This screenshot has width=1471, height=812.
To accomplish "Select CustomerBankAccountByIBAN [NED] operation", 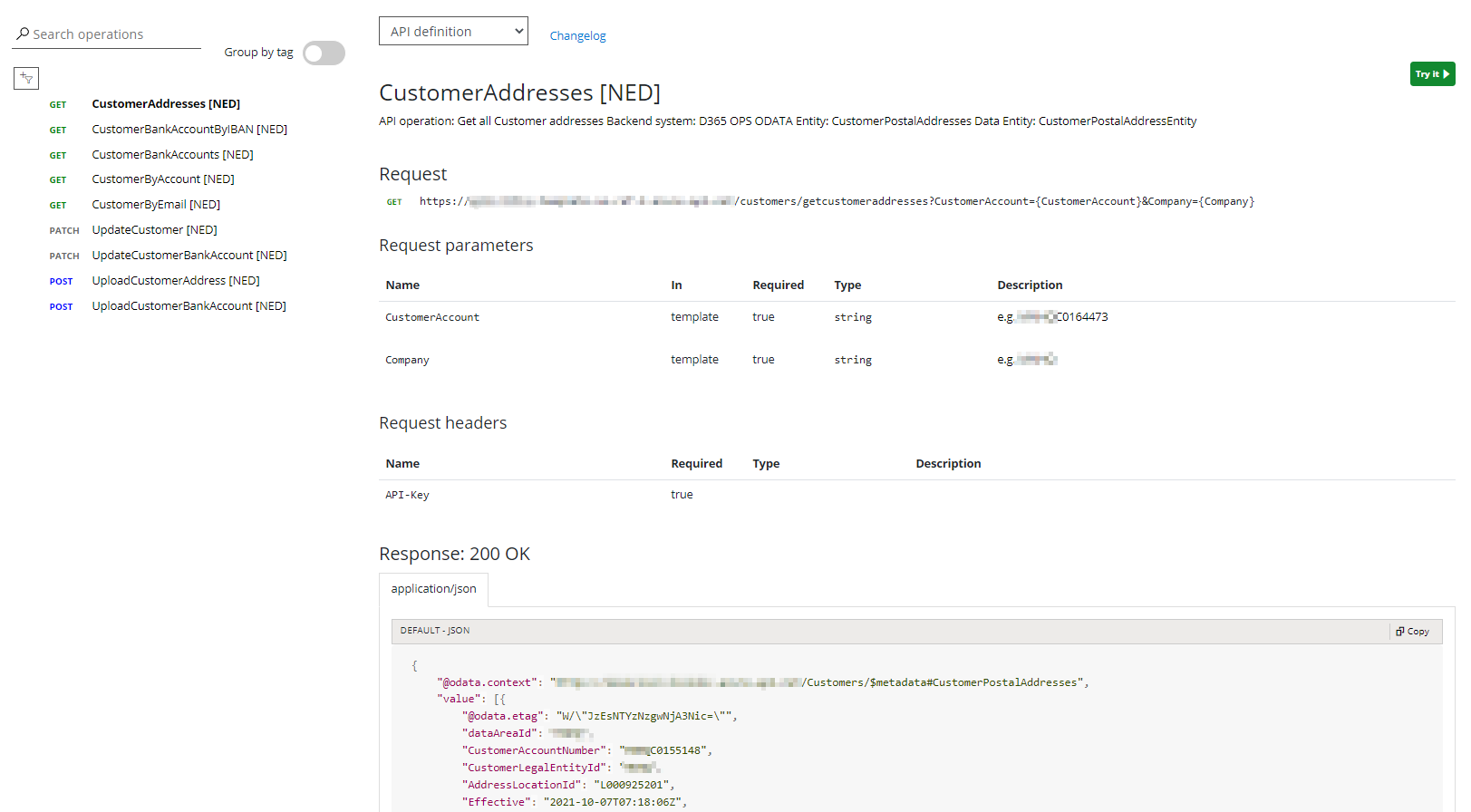I will (189, 130).
